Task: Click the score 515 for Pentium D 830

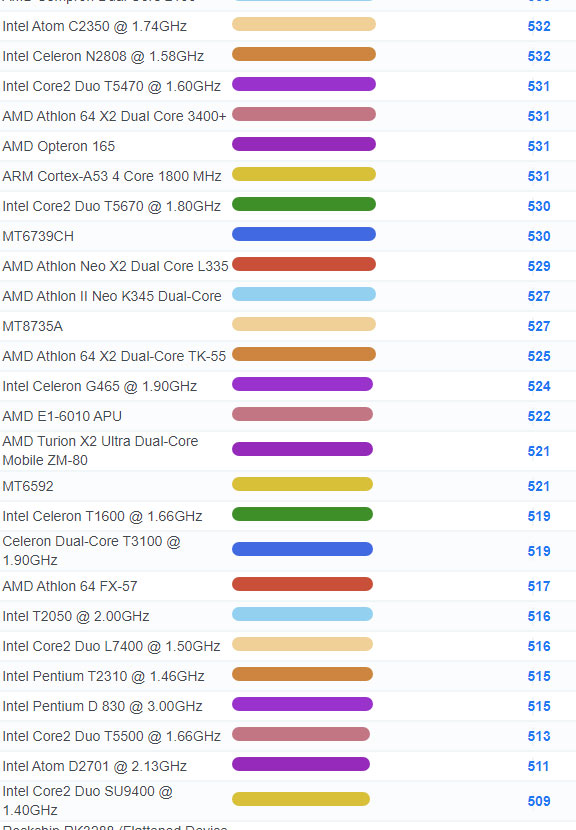Action: (539, 706)
